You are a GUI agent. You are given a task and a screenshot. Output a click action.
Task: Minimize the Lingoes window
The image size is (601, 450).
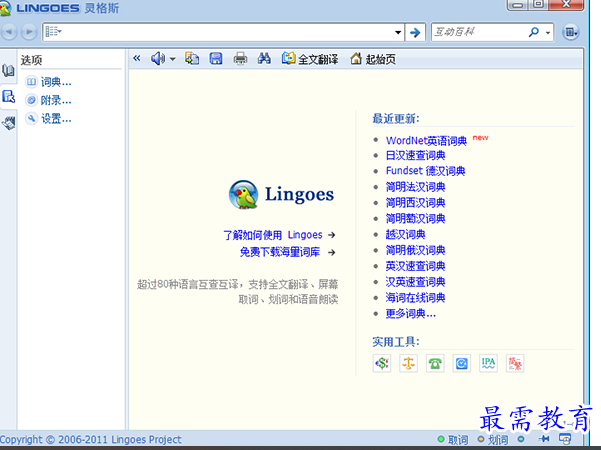click(x=517, y=5)
